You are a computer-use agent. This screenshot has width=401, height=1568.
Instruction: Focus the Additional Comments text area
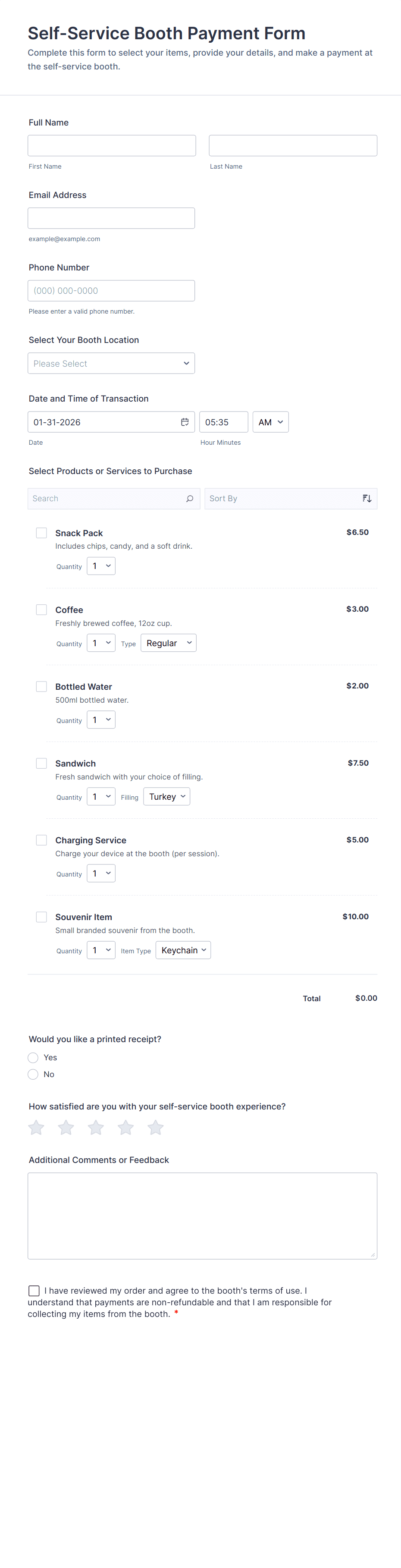pyautogui.click(x=202, y=1216)
